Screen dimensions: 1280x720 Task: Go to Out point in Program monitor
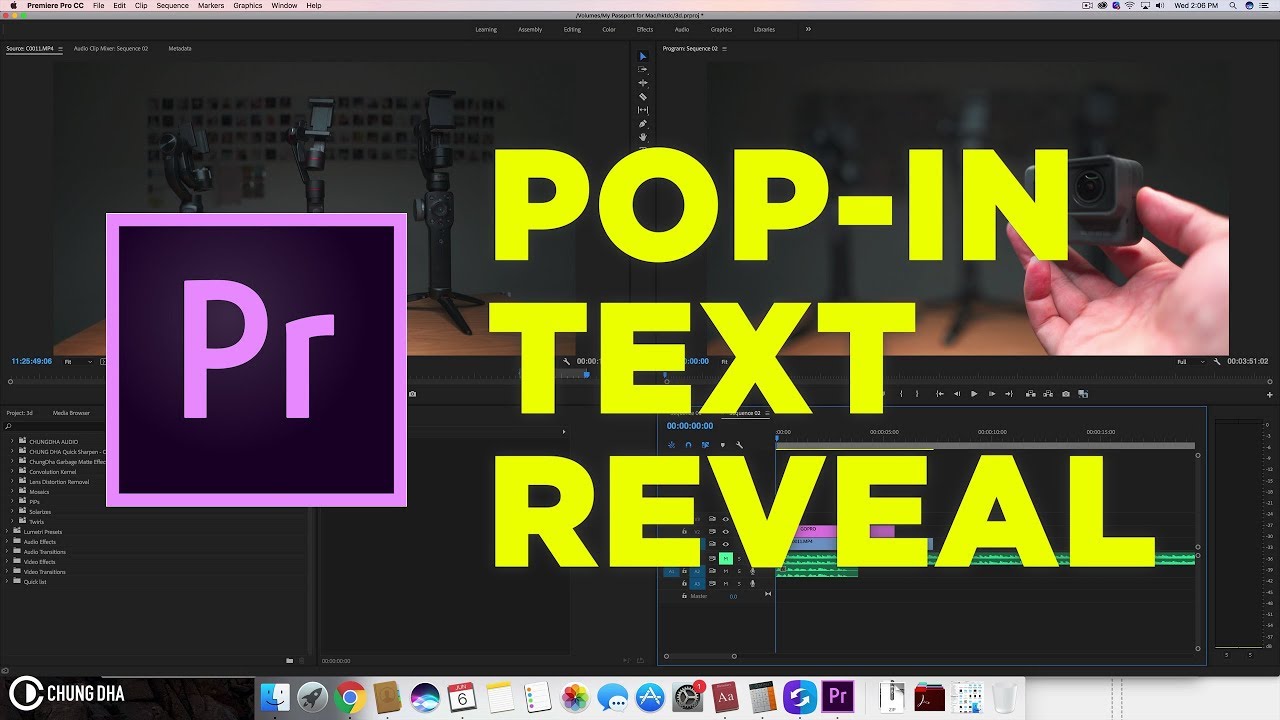[1009, 394]
